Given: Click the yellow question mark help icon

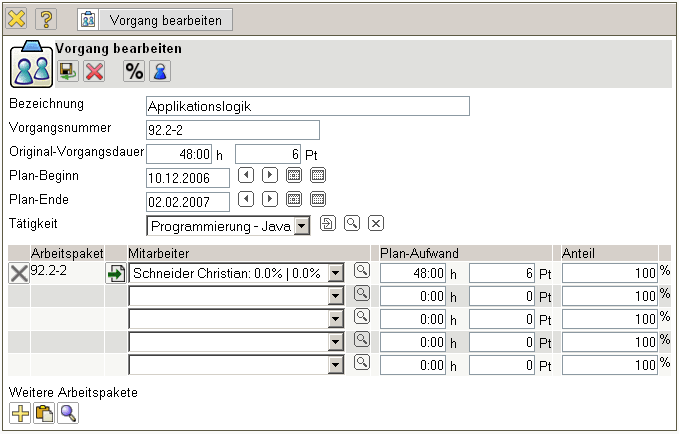Looking at the screenshot, I should pyautogui.click(x=45, y=18).
